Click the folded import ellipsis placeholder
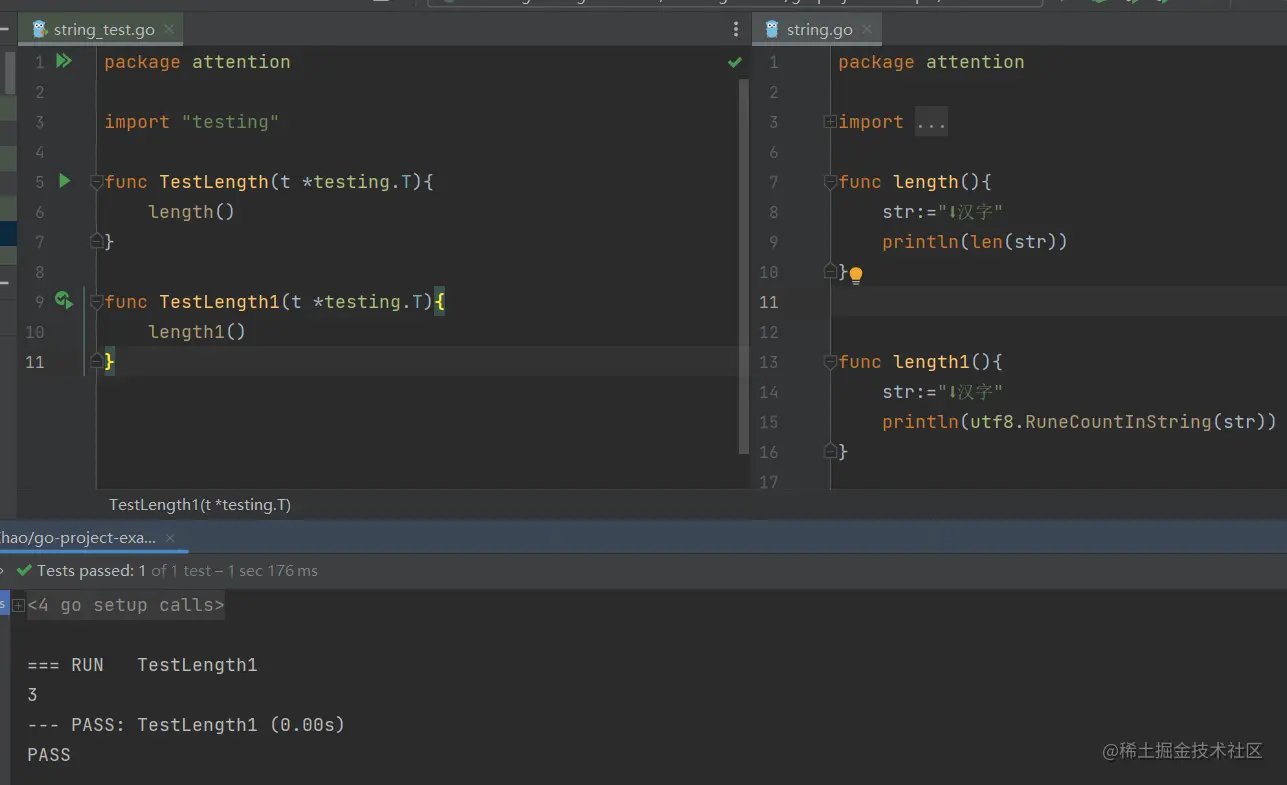1287x785 pixels. 931,122
